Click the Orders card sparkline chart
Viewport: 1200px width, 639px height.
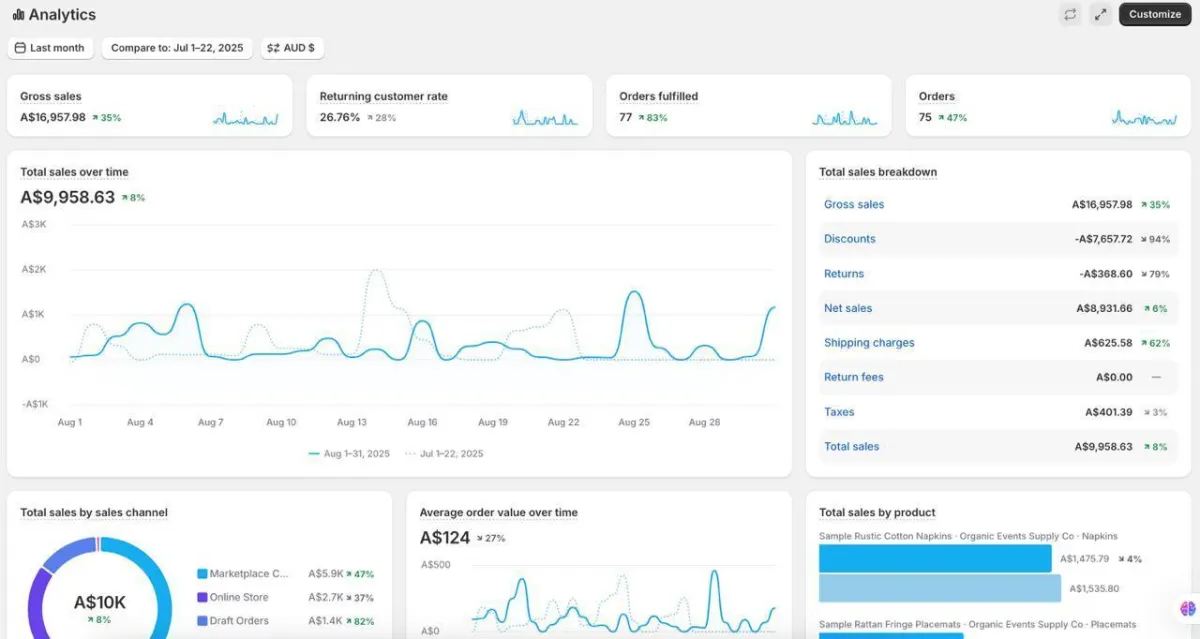(1144, 118)
